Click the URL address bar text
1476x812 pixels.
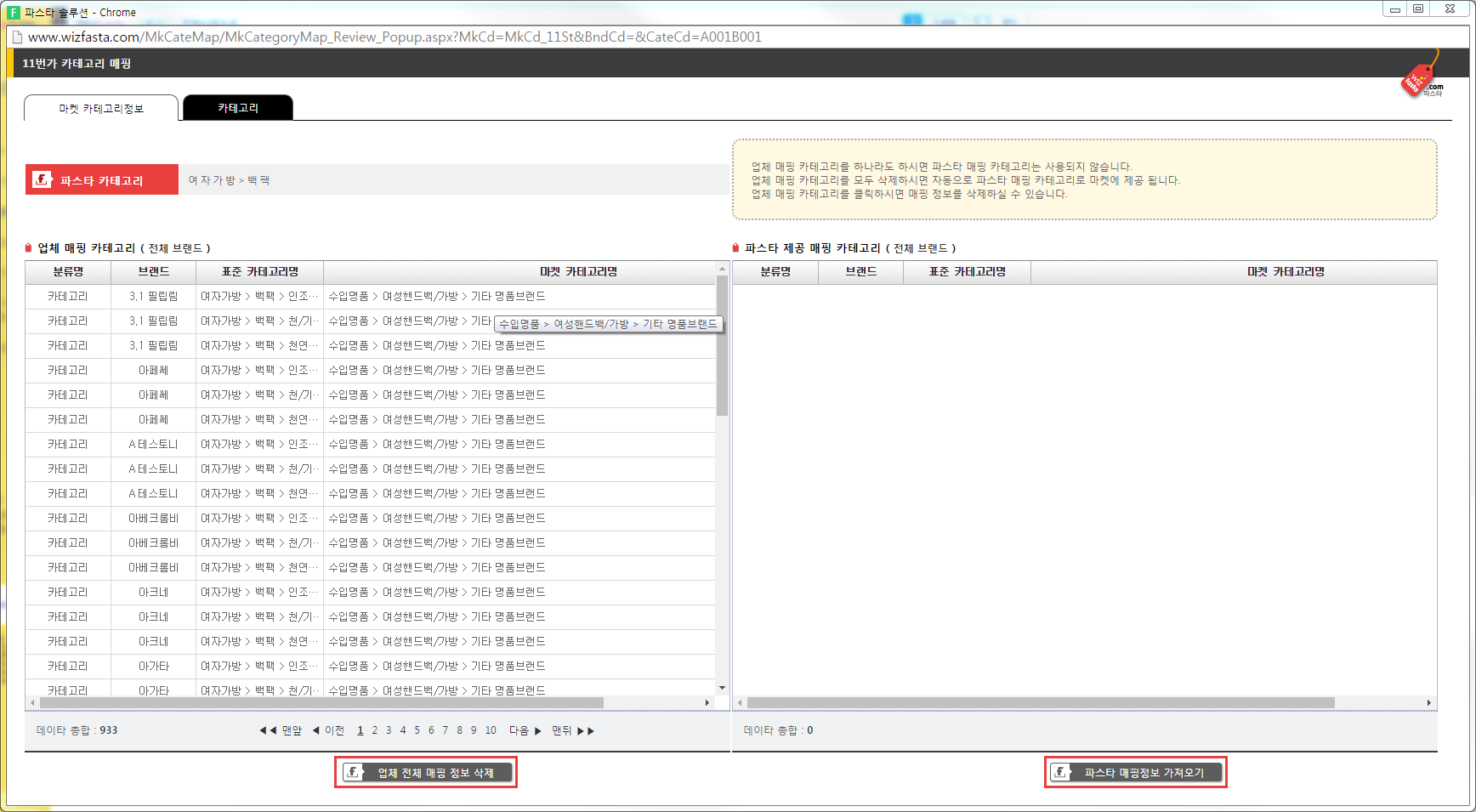[x=395, y=37]
